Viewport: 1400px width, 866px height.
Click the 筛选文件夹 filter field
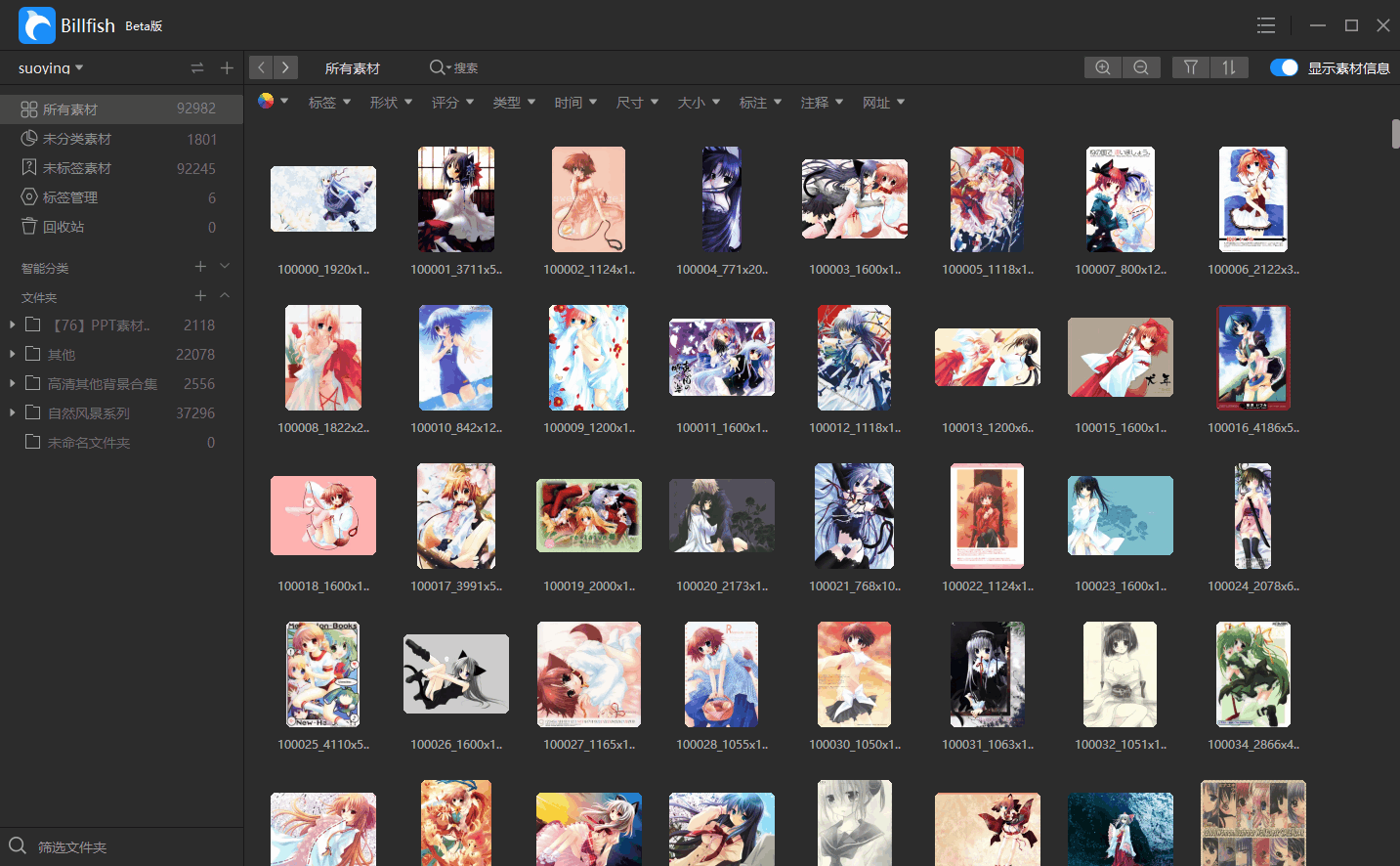click(x=121, y=846)
